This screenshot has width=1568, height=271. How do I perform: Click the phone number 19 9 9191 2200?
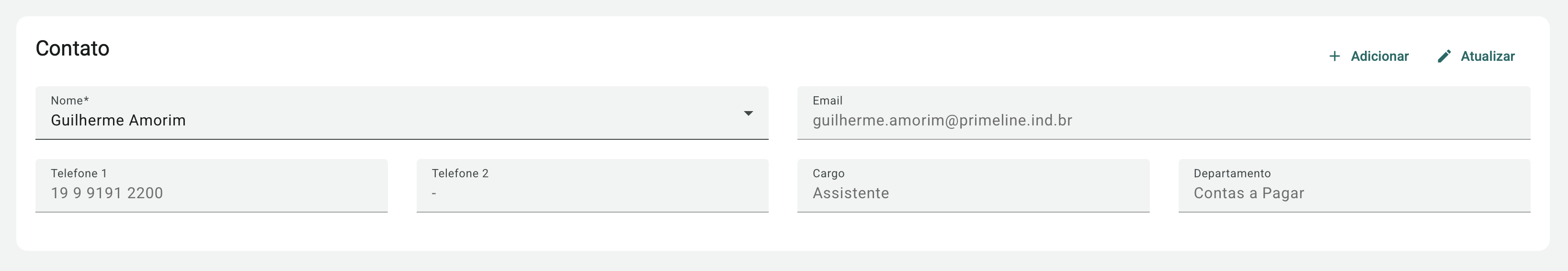pos(106,193)
